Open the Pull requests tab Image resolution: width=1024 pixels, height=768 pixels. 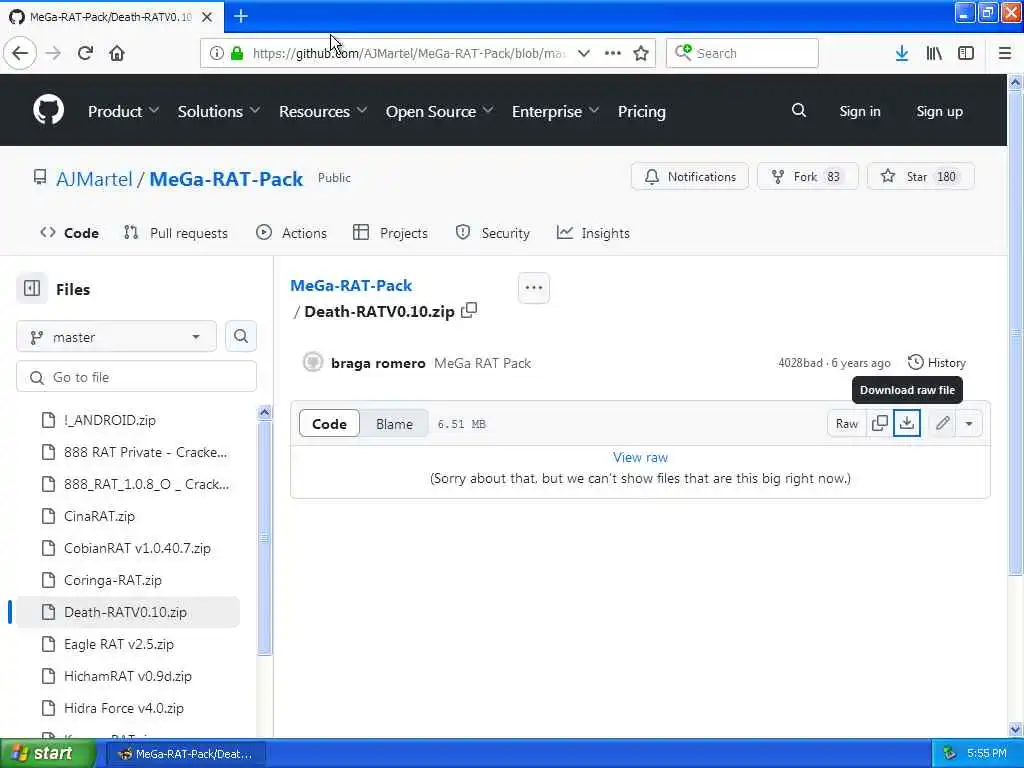(x=176, y=233)
